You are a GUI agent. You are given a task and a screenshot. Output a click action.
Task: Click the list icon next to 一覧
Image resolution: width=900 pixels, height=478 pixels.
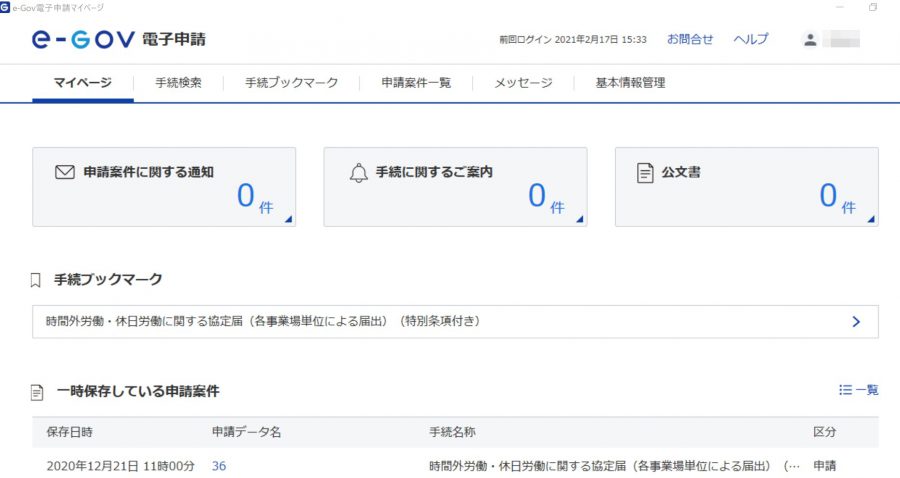click(845, 390)
